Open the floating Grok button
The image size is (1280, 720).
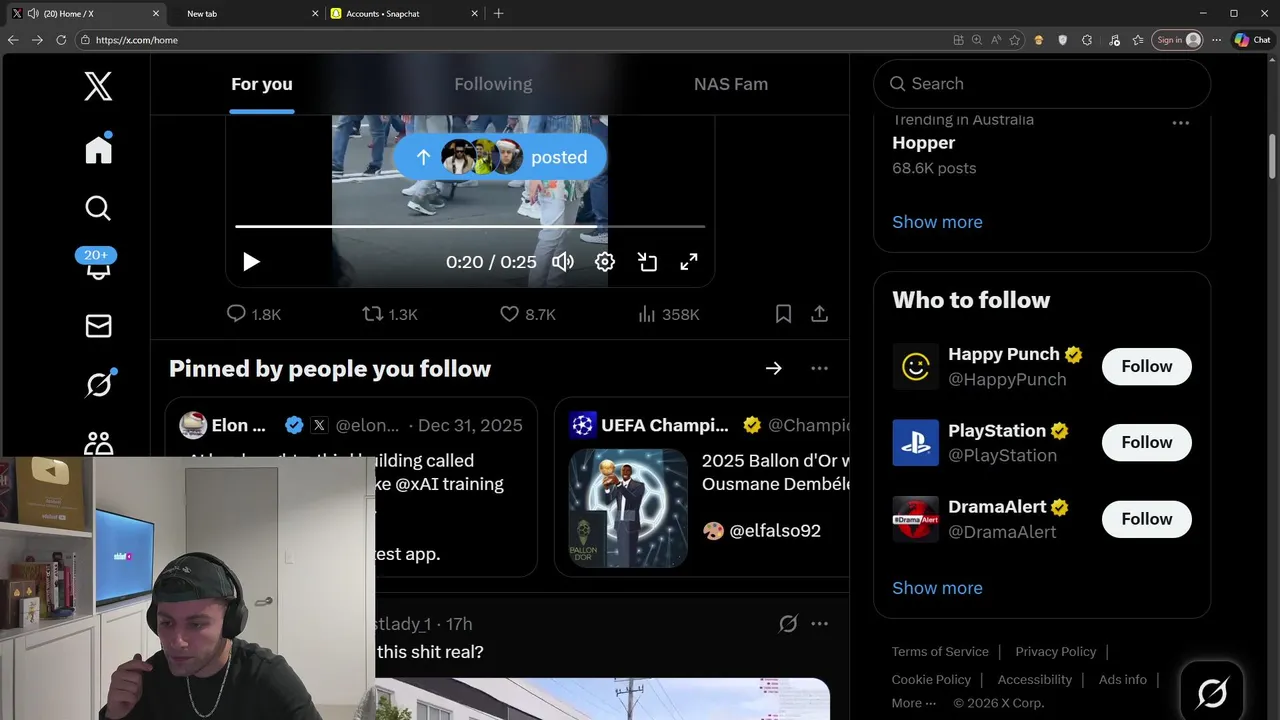point(1212,692)
